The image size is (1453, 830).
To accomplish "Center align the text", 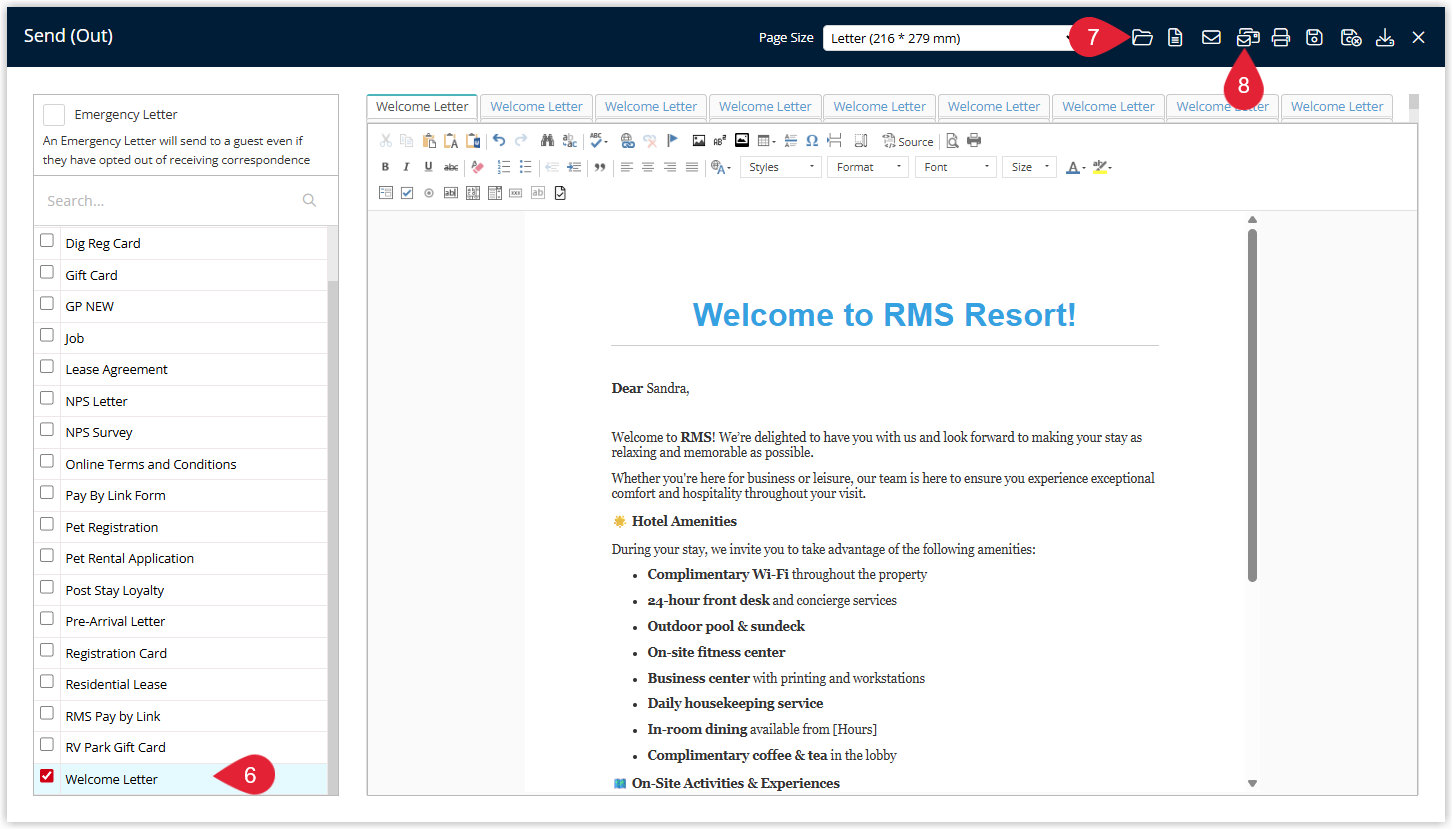I will (648, 167).
